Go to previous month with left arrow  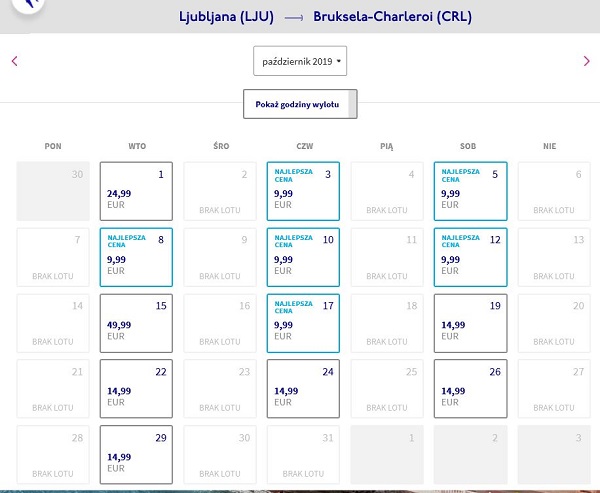coord(15,61)
